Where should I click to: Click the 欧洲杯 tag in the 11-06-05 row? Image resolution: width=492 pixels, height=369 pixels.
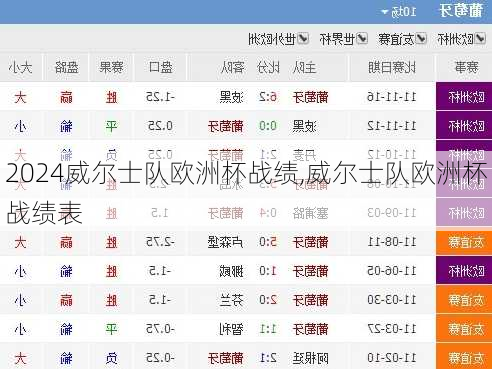click(x=464, y=271)
